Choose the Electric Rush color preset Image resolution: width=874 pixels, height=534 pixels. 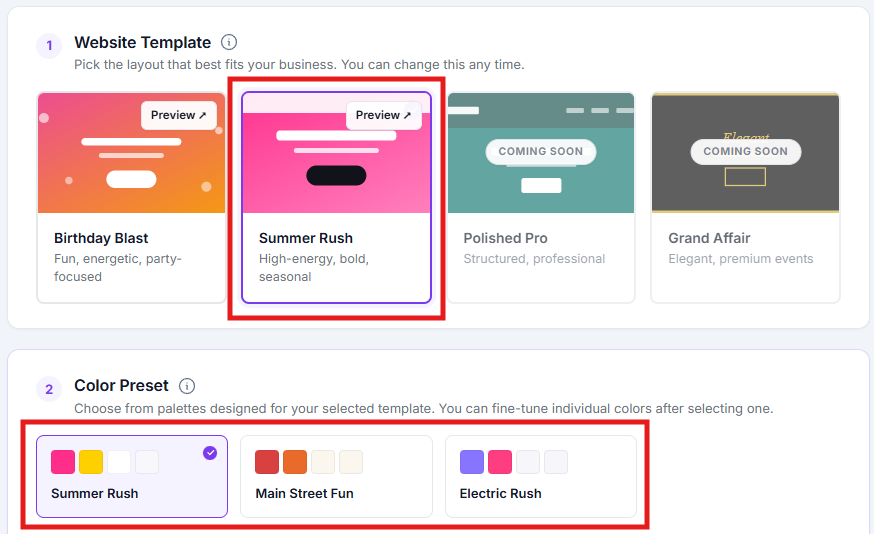tap(541, 477)
